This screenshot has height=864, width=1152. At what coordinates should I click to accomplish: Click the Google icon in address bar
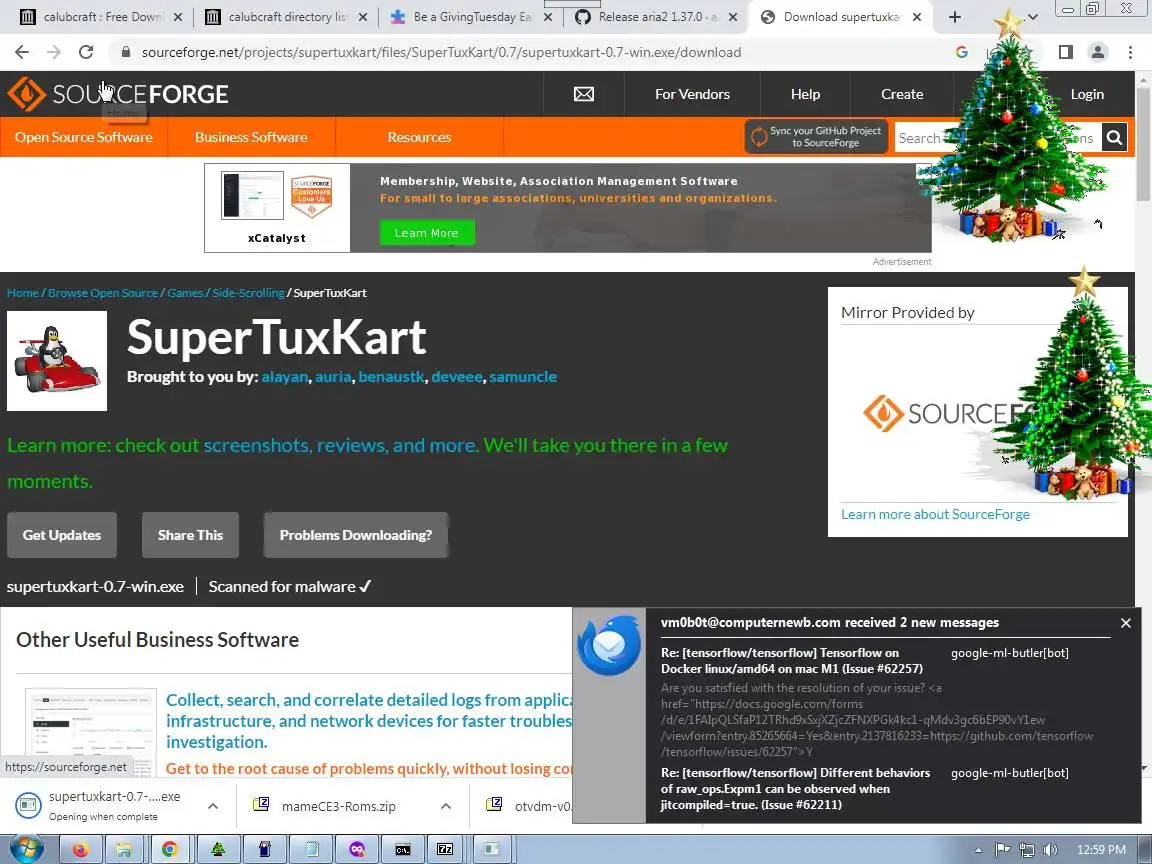(961, 52)
